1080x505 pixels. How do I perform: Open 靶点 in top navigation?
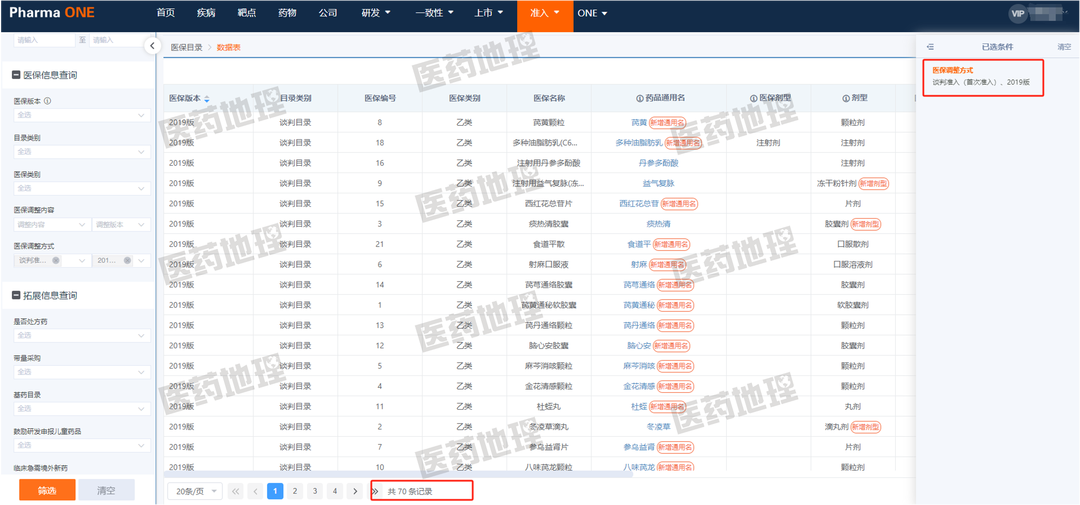[x=246, y=13]
